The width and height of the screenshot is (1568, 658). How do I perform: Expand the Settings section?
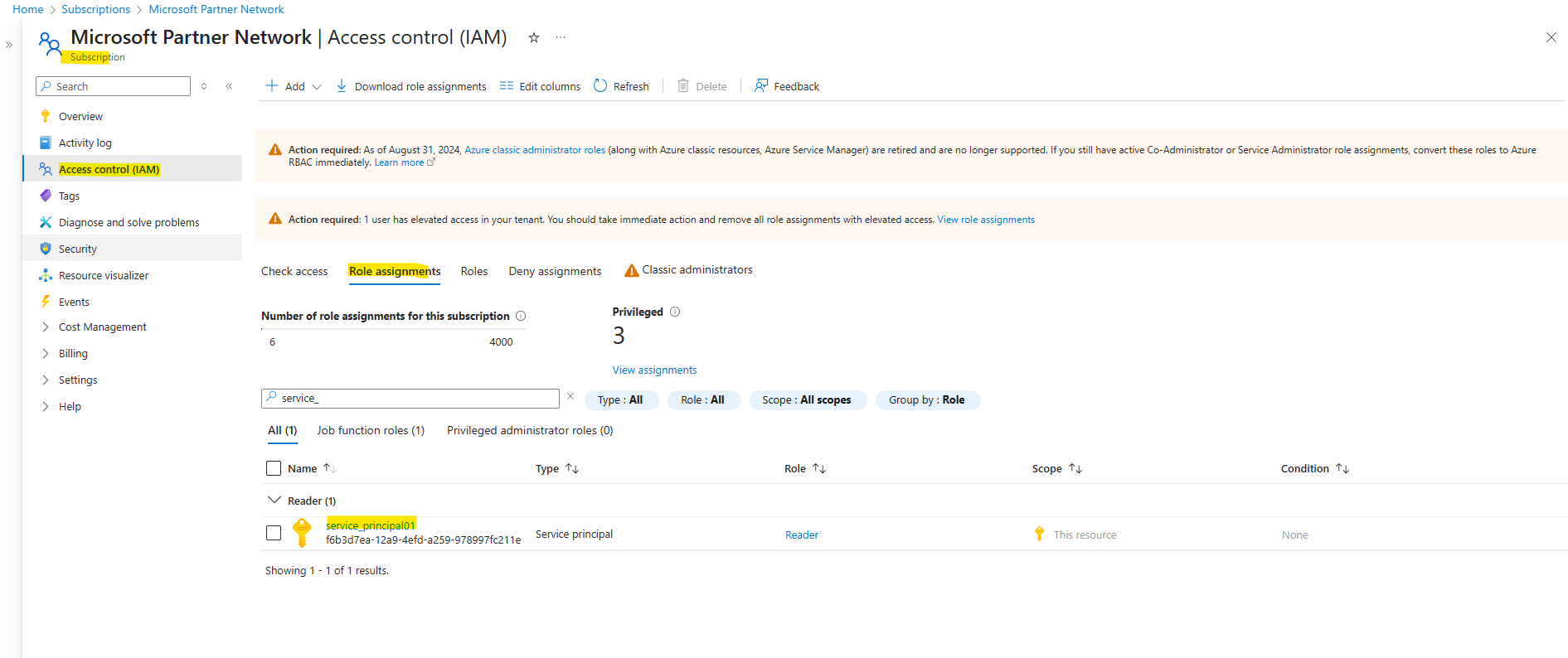click(x=78, y=380)
